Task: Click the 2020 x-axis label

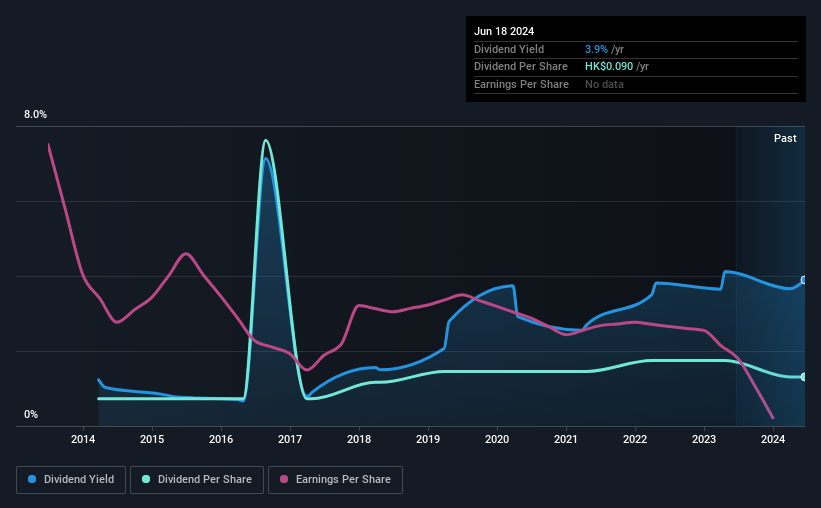Action: click(x=497, y=439)
